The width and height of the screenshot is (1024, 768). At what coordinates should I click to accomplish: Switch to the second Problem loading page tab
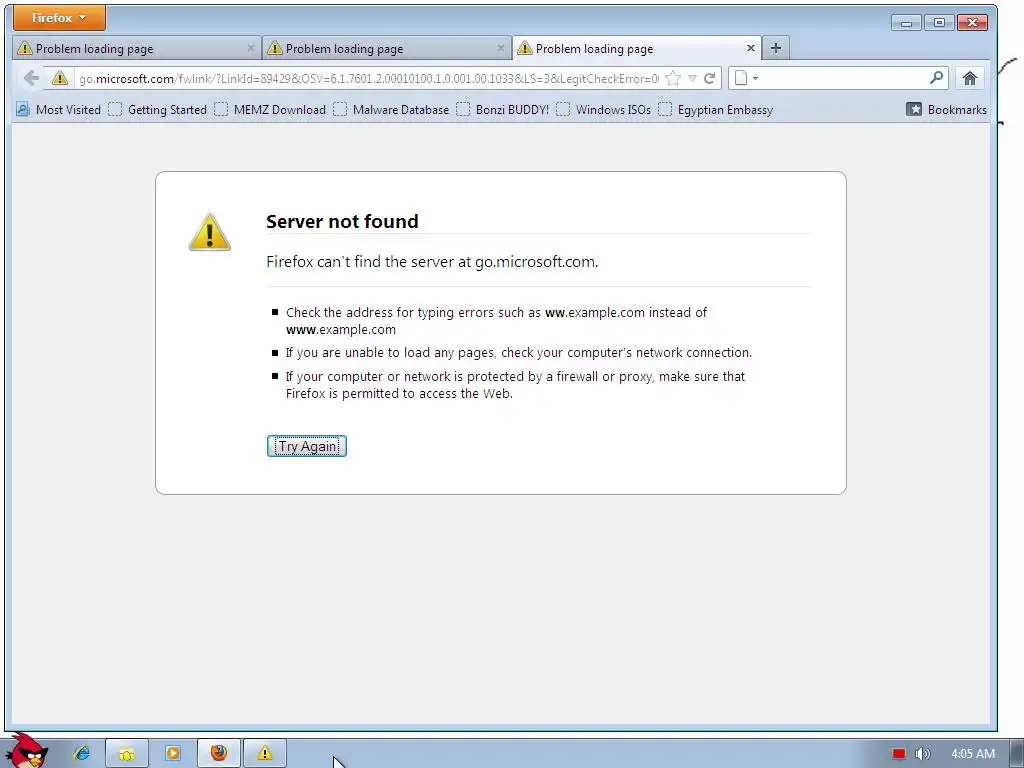point(387,48)
